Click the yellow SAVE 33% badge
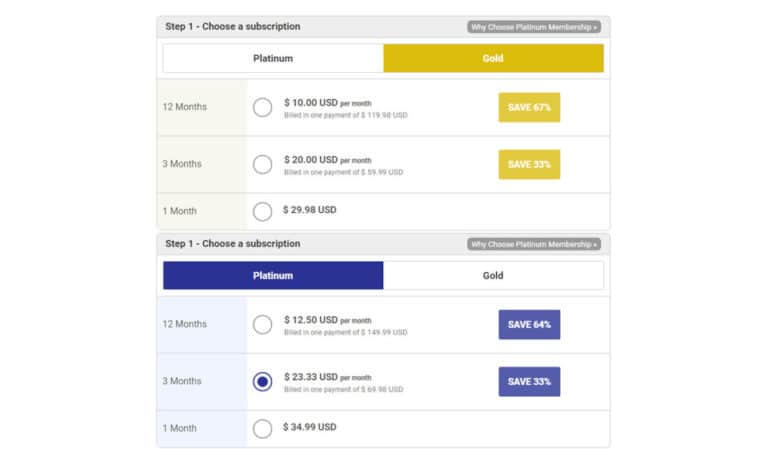This screenshot has width=768, height=449. click(529, 165)
